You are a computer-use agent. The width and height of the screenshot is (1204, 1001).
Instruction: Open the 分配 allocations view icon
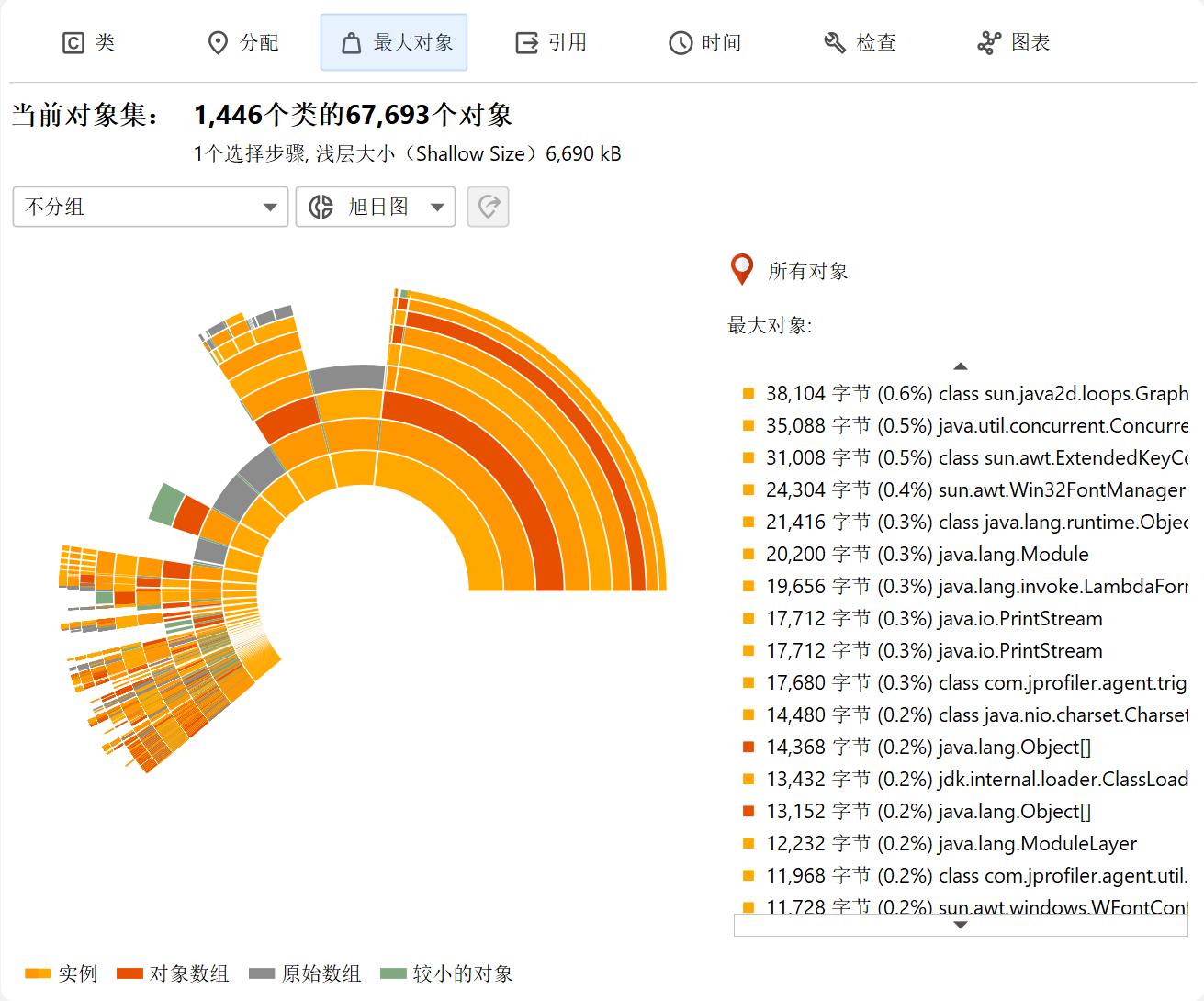pos(218,43)
